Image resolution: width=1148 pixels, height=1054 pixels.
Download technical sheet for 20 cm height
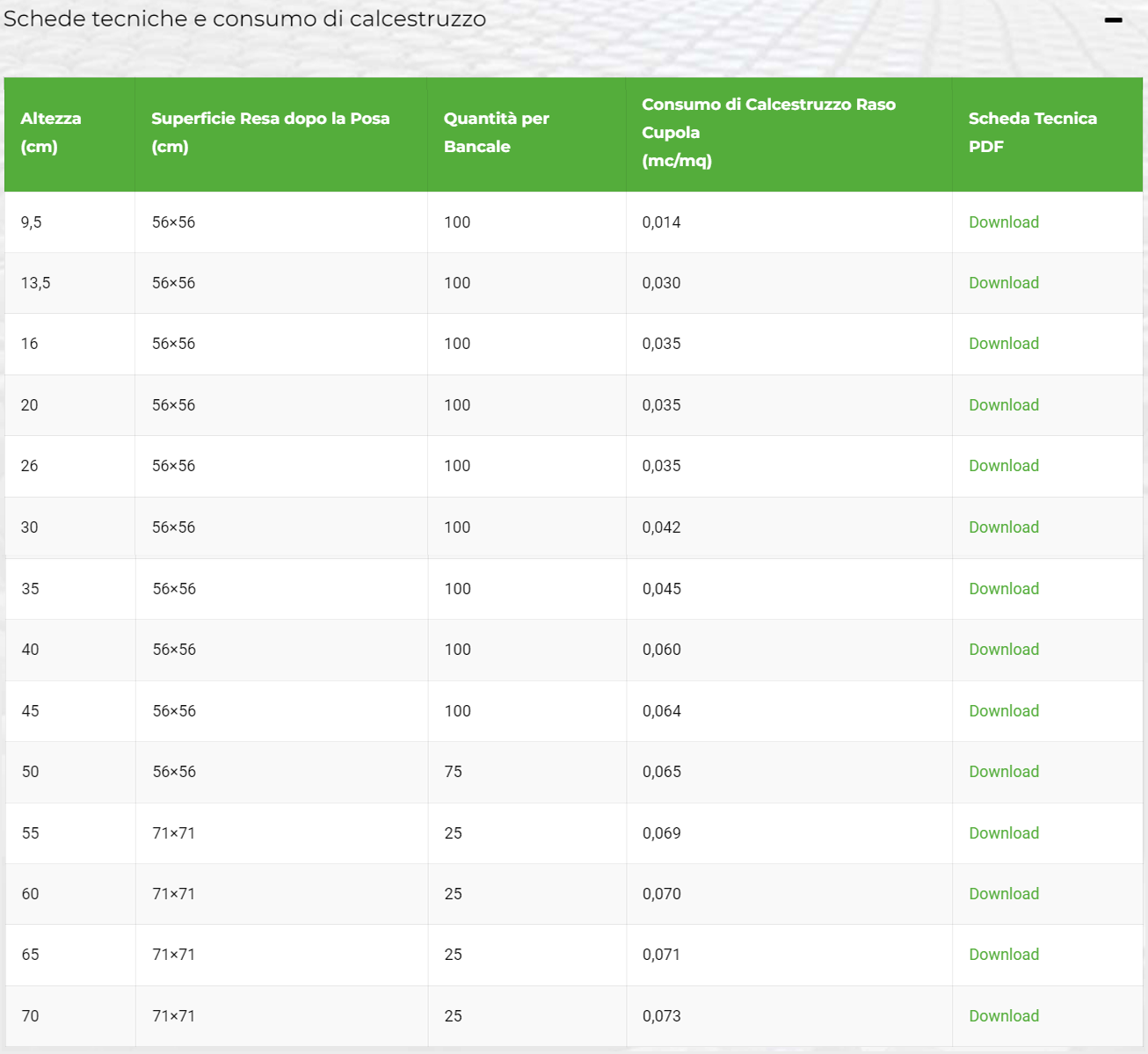click(1003, 405)
